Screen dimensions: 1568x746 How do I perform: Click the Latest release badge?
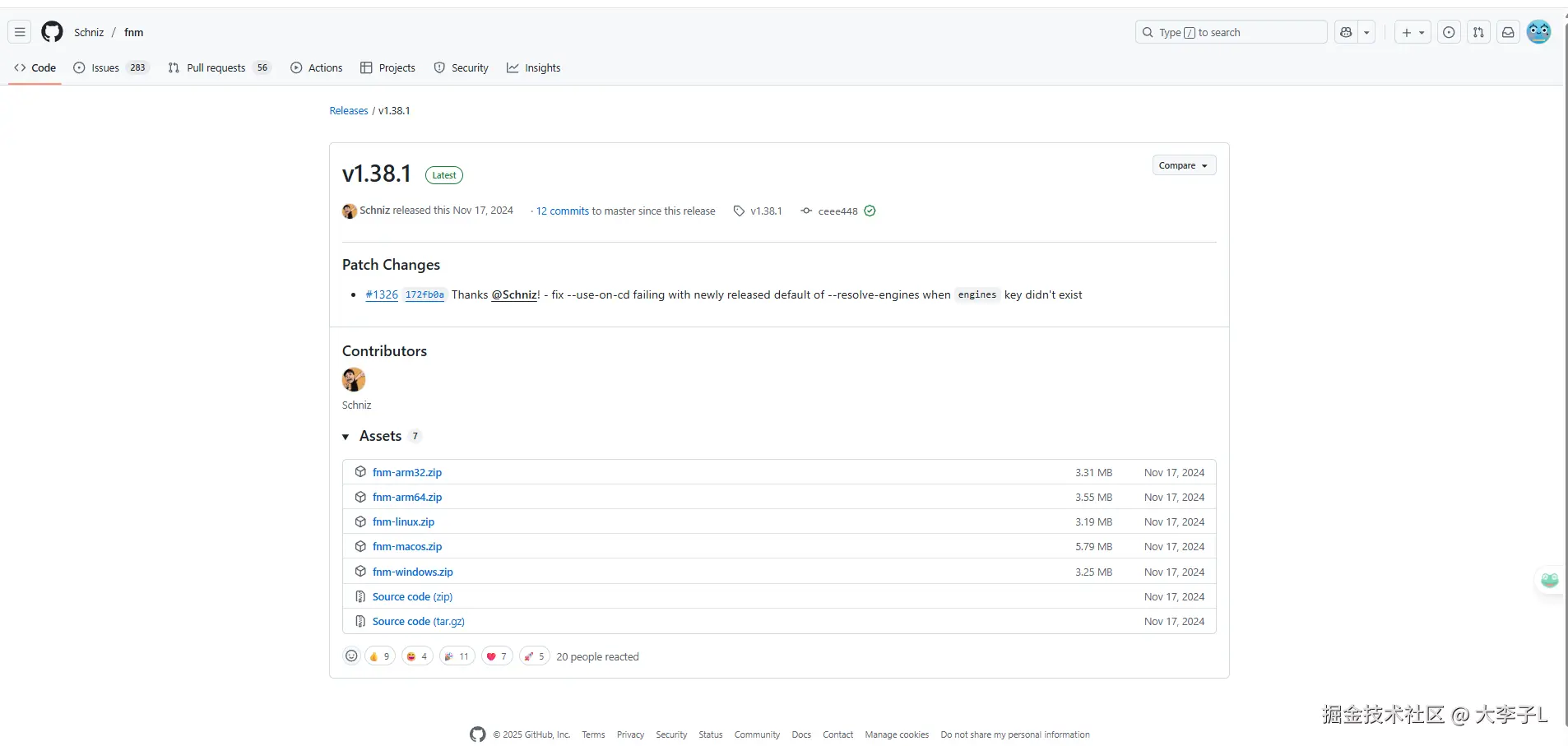point(444,175)
